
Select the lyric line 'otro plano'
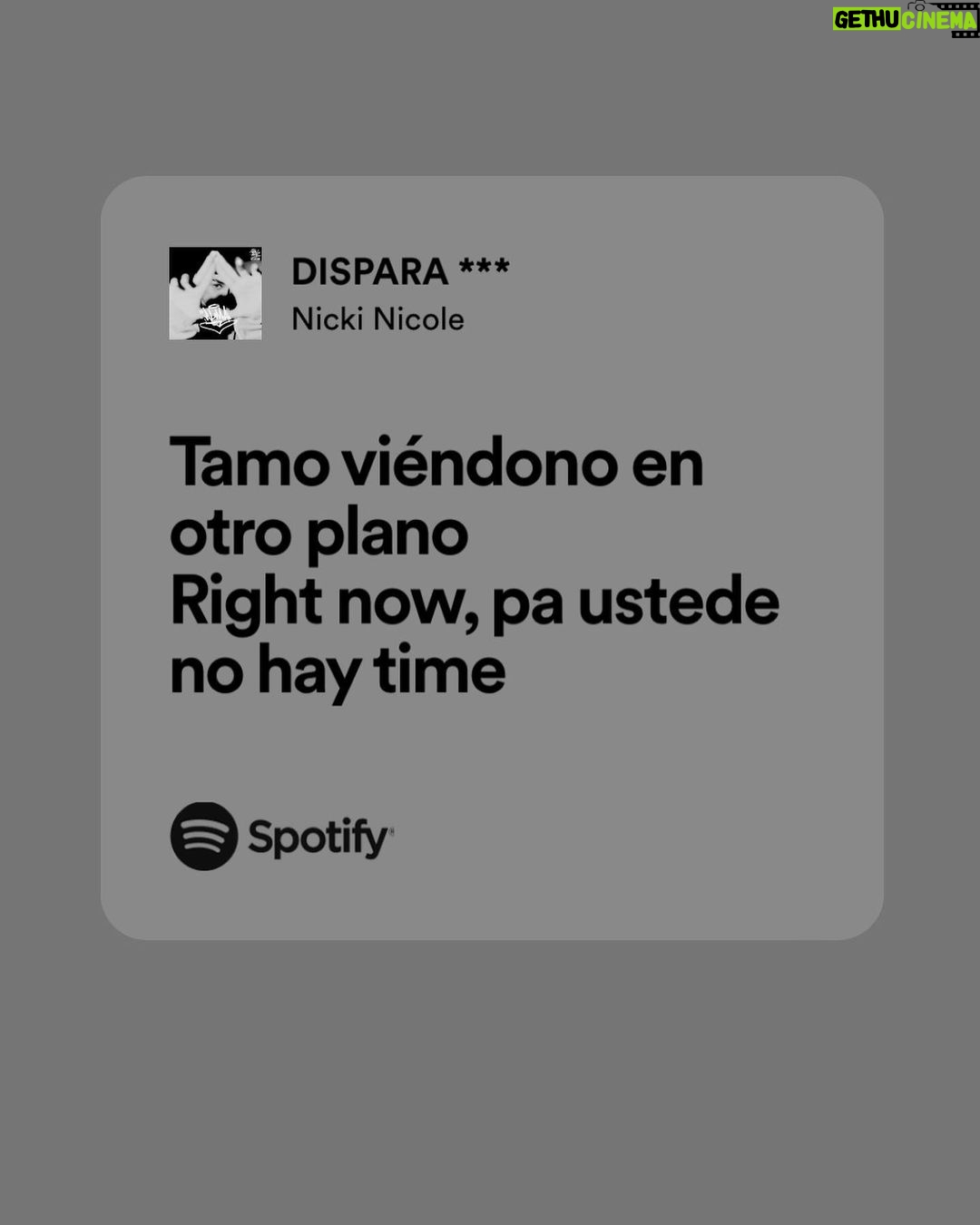pos(318,535)
